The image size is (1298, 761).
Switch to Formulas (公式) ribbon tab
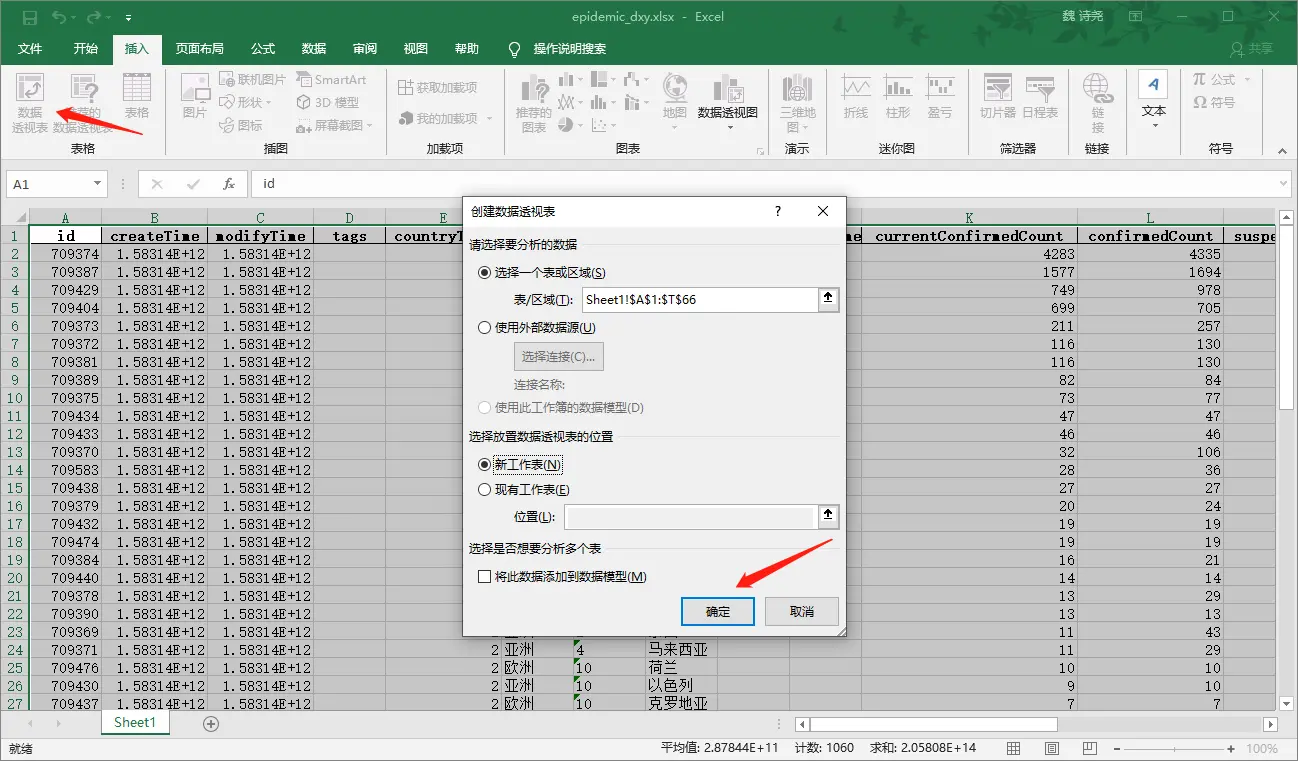pyautogui.click(x=263, y=49)
